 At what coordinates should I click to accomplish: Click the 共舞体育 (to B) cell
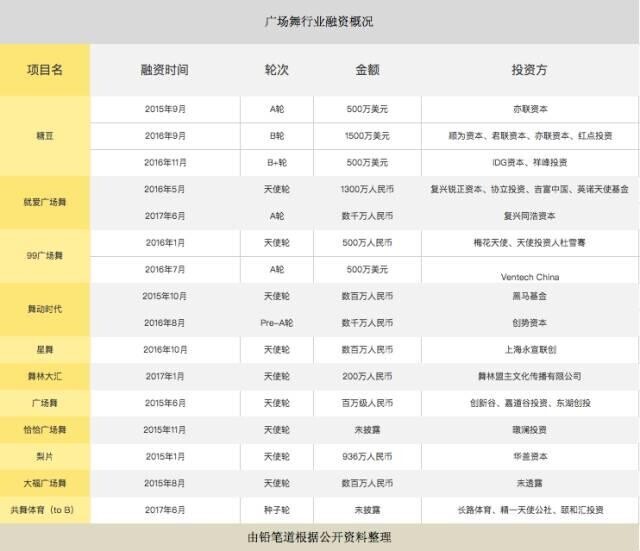[45, 510]
